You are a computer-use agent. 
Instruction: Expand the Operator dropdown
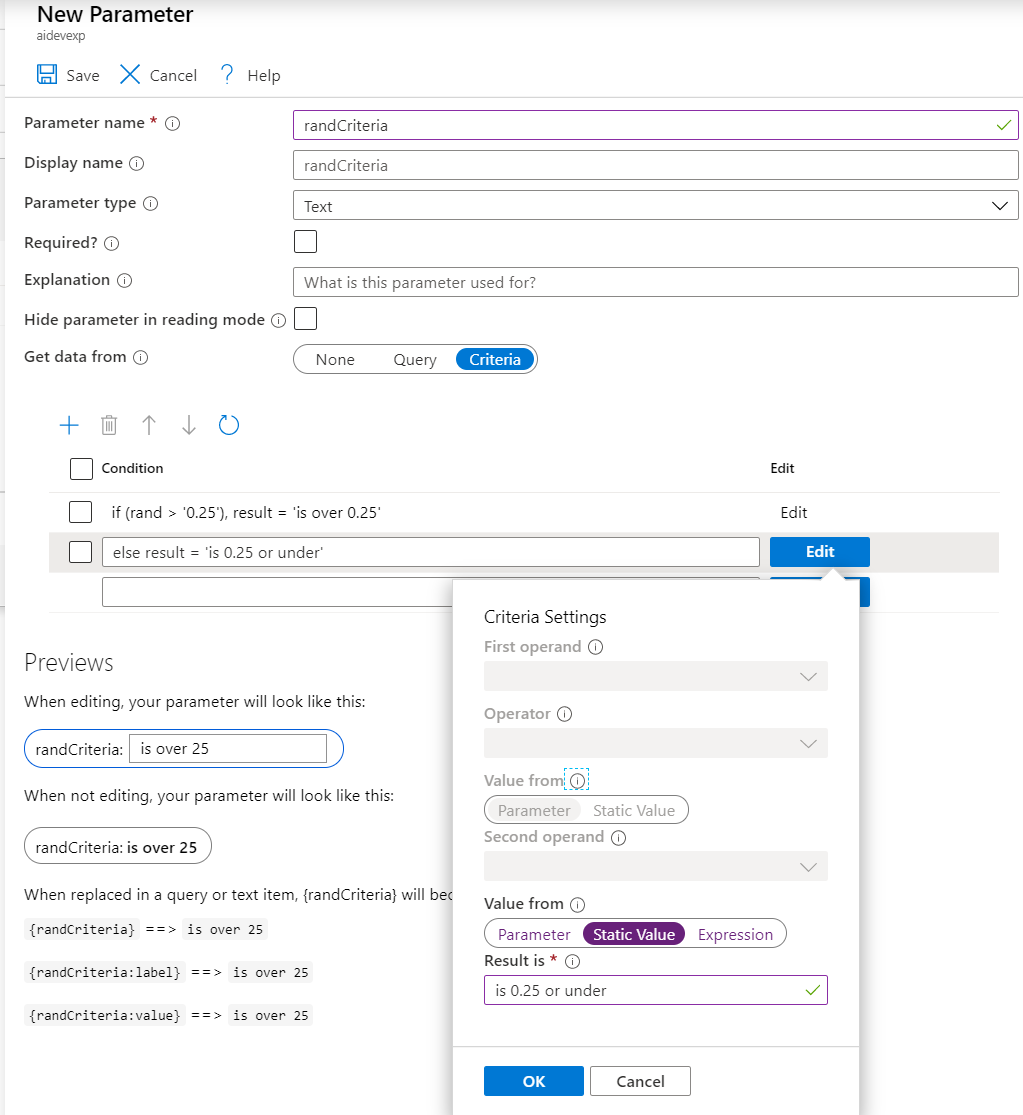coord(655,744)
